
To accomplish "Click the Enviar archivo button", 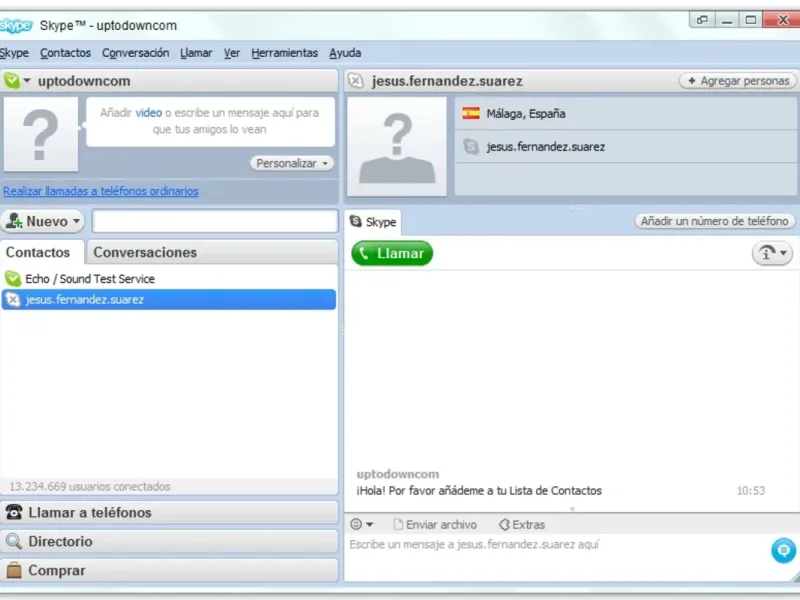I will (435, 524).
